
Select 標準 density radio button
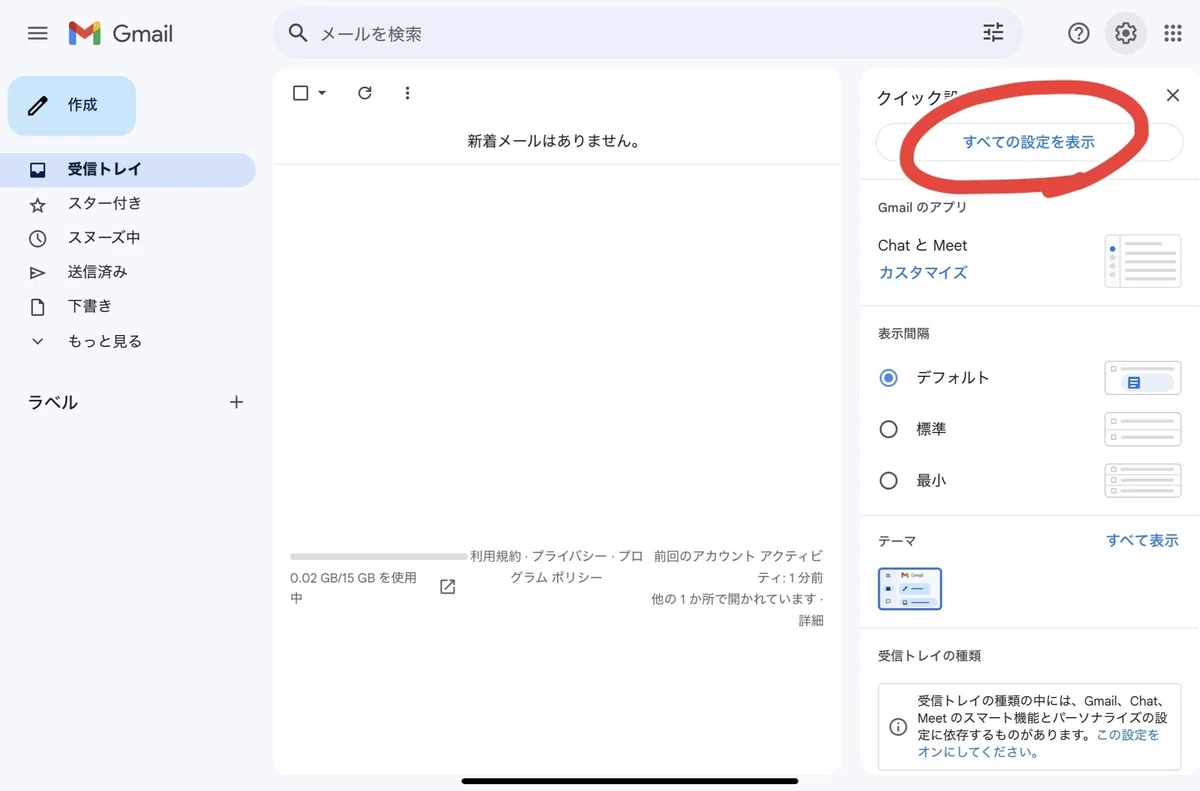(x=888, y=429)
